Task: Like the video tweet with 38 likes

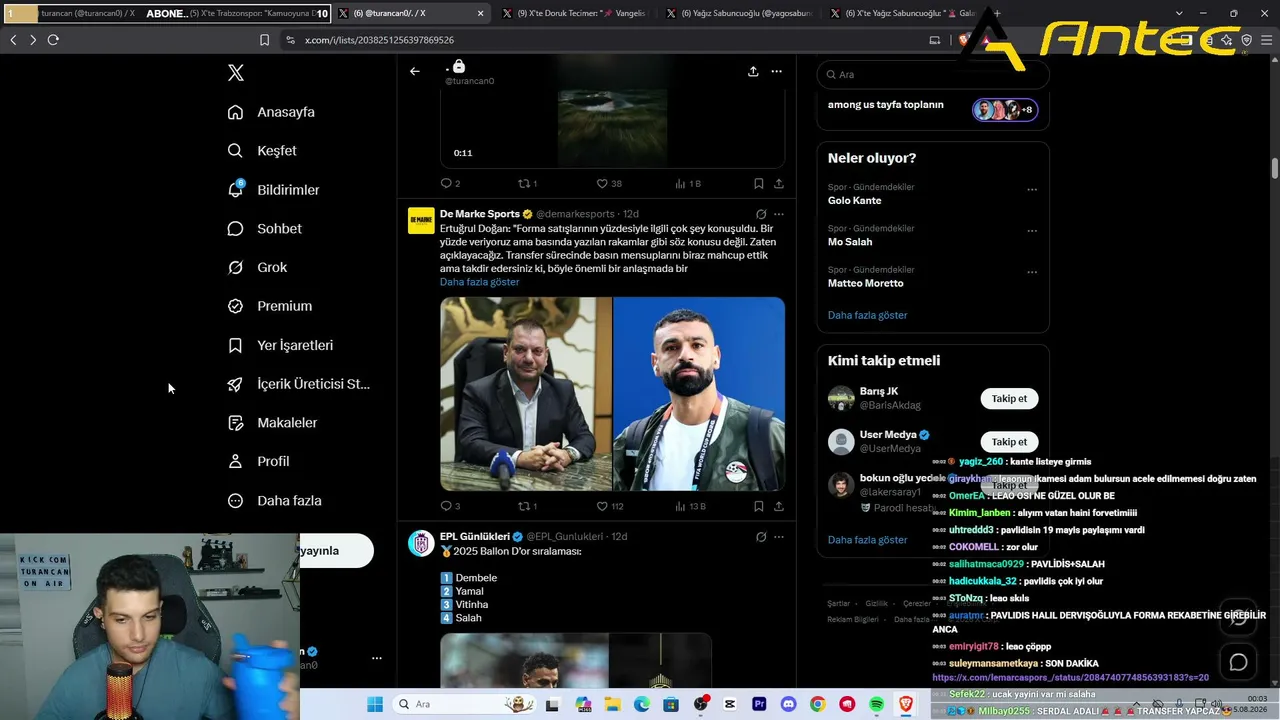Action: (x=609, y=184)
